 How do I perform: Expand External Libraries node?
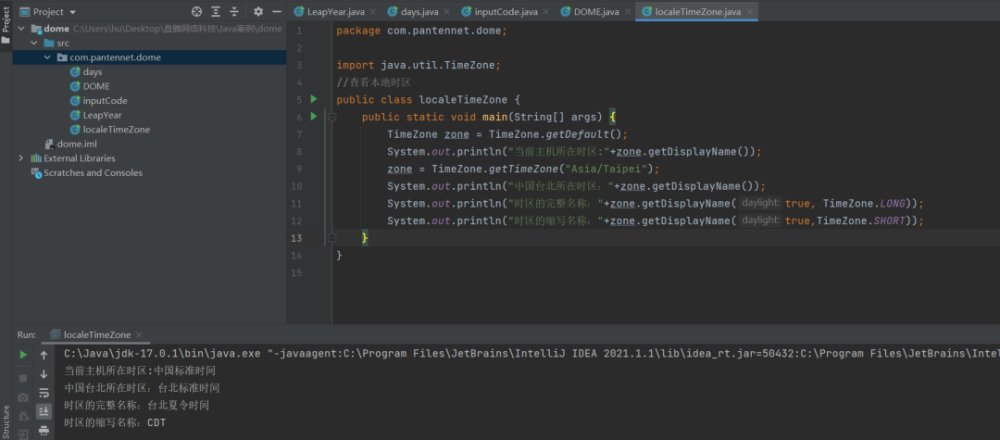(x=21, y=158)
